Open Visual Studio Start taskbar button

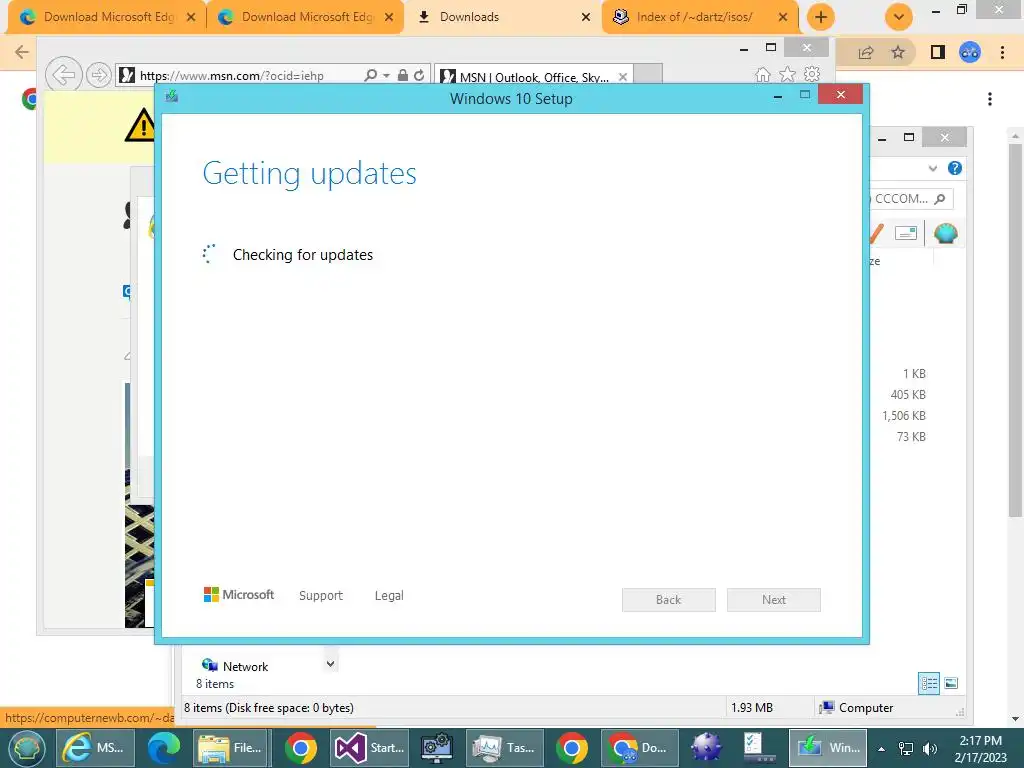[x=370, y=748]
